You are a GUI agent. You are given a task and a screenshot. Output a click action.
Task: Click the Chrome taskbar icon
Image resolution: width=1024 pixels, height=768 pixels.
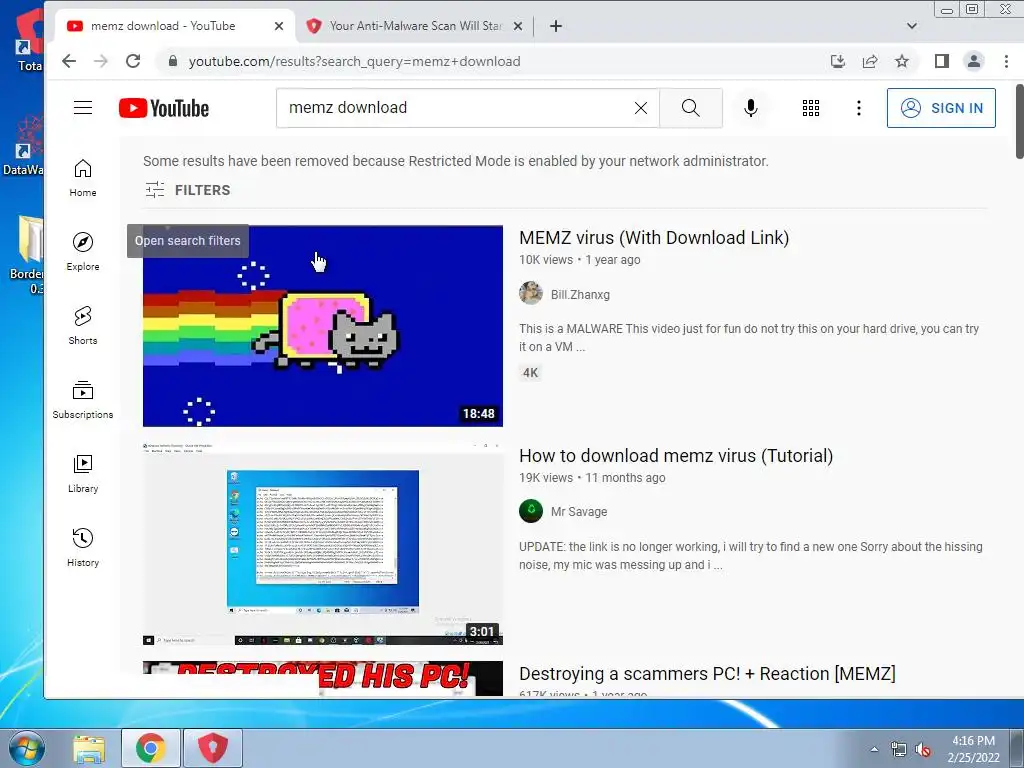coord(151,748)
